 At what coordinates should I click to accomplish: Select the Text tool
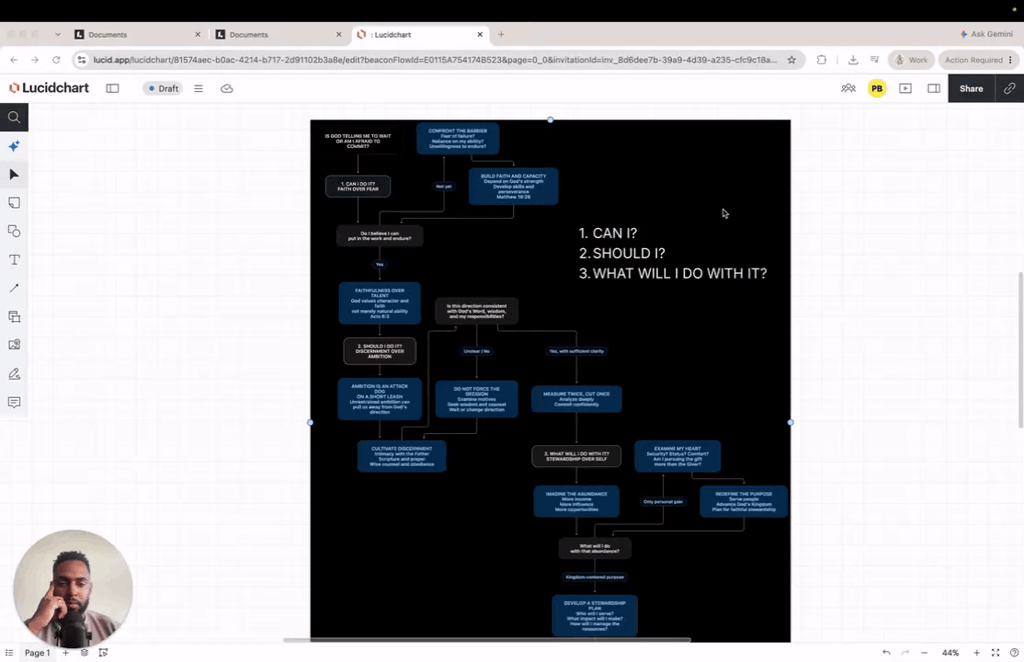(14, 260)
